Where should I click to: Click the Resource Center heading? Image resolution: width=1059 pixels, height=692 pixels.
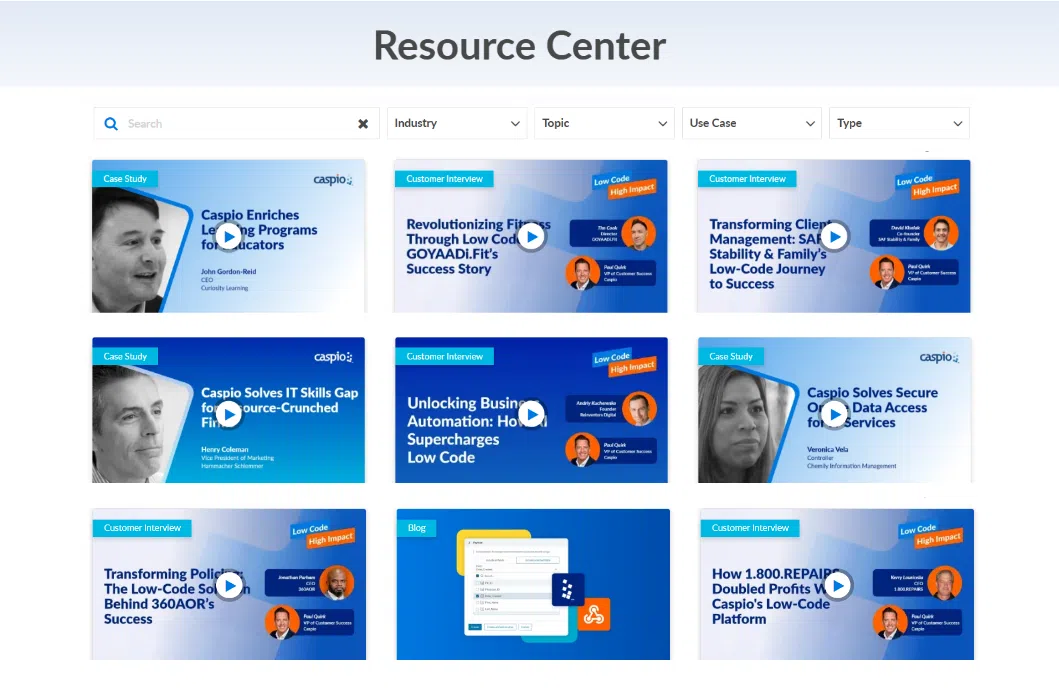(520, 45)
